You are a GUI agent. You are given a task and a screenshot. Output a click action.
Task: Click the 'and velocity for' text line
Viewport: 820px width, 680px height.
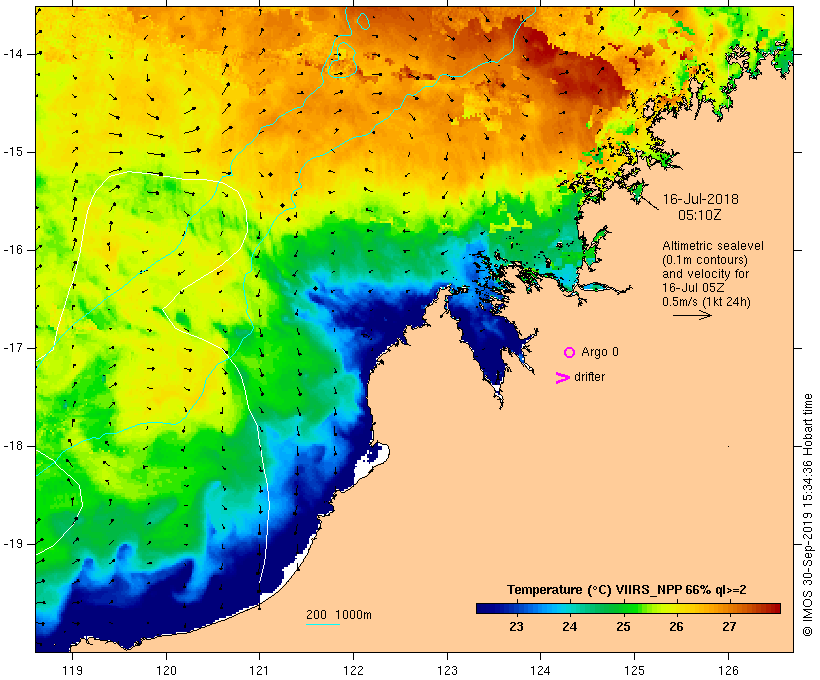[705, 274]
